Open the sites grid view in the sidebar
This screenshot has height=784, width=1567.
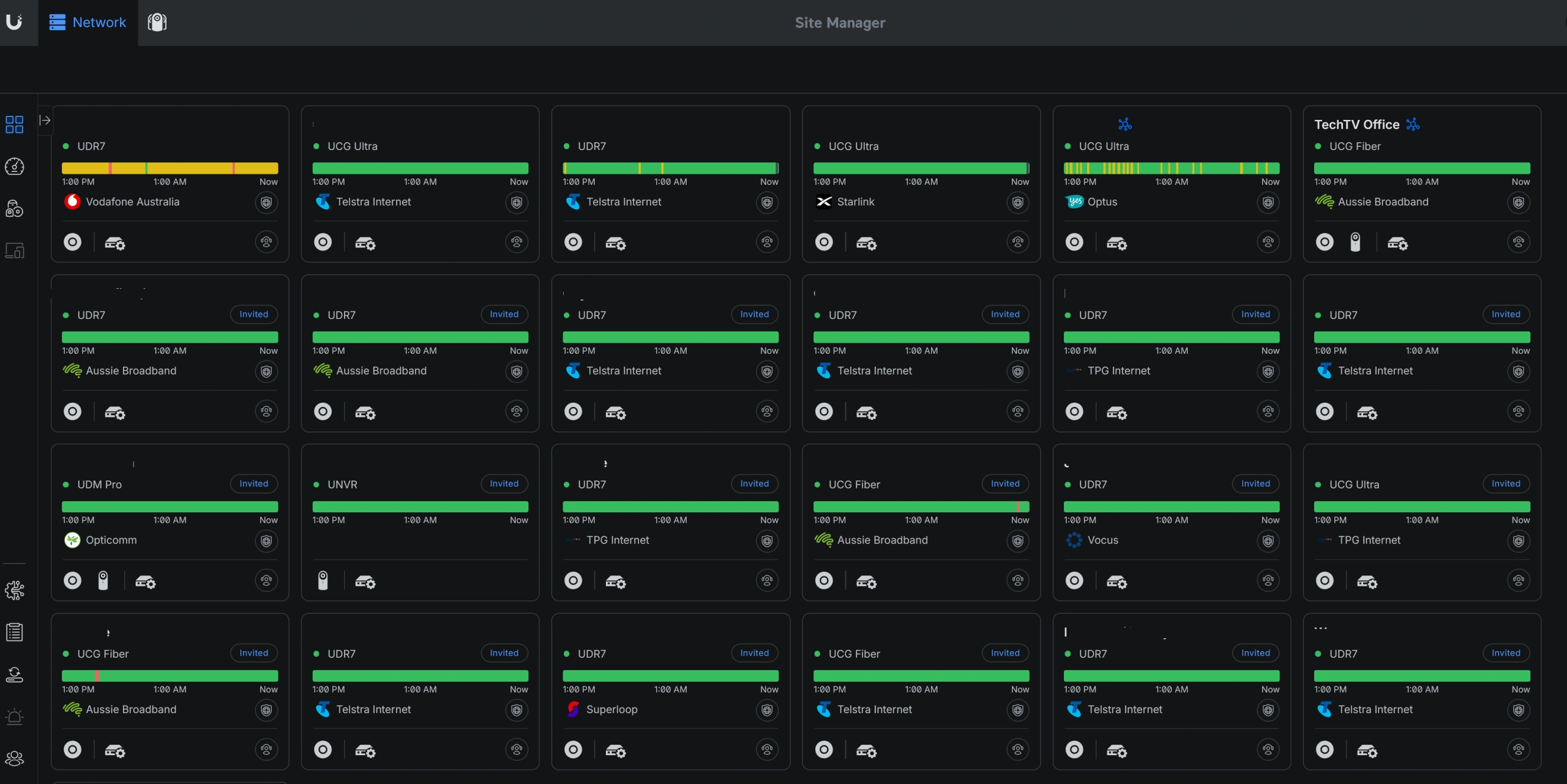coord(14,124)
